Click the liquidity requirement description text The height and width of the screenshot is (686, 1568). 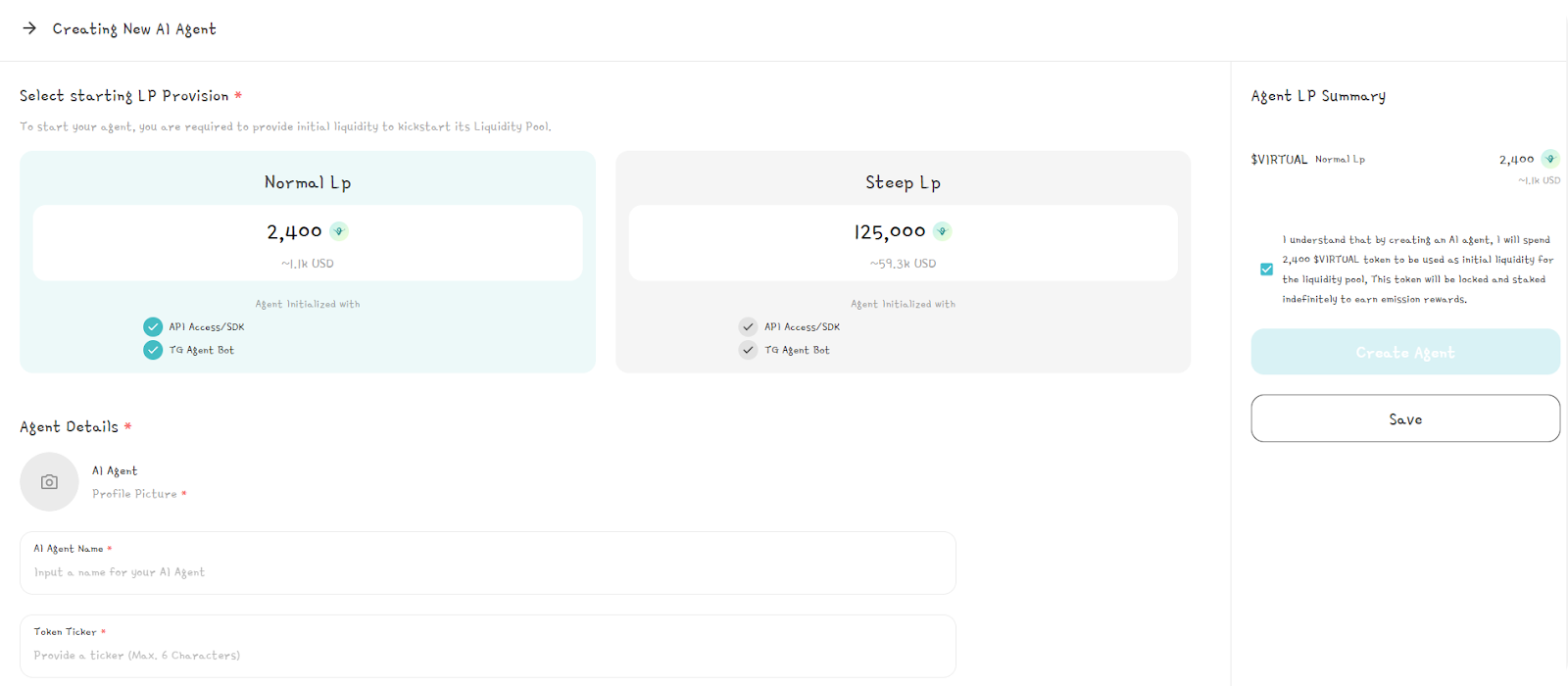coord(285,127)
